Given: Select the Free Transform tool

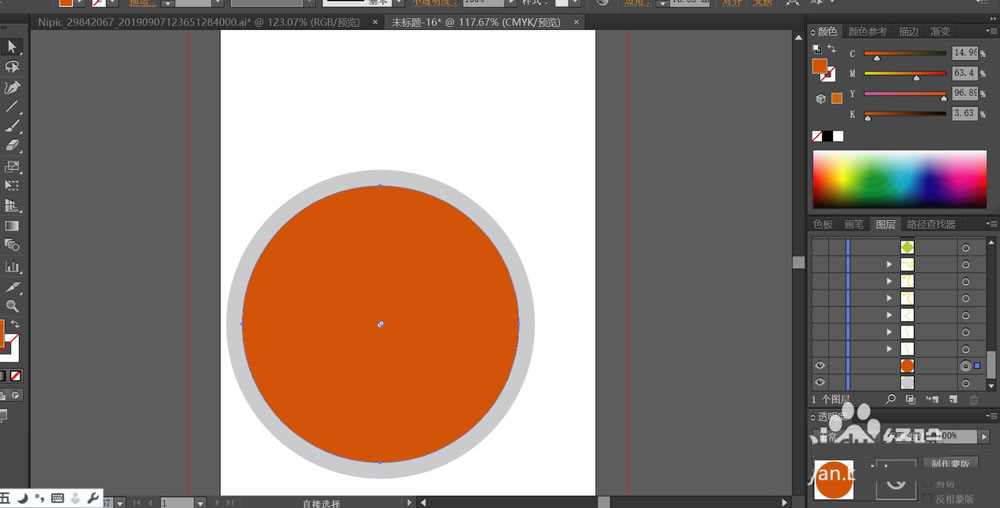Looking at the screenshot, I should pyautogui.click(x=11, y=185).
